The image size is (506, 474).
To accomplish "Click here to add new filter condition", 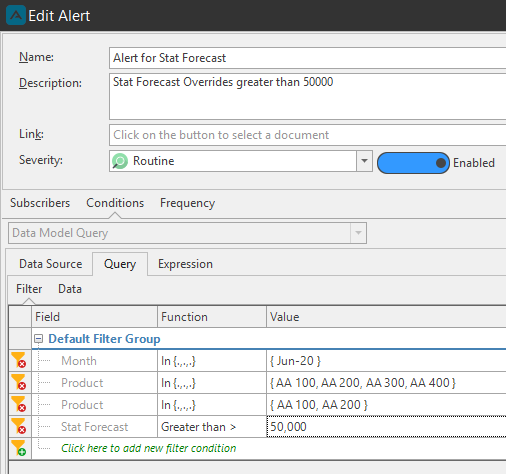I will [x=149, y=448].
